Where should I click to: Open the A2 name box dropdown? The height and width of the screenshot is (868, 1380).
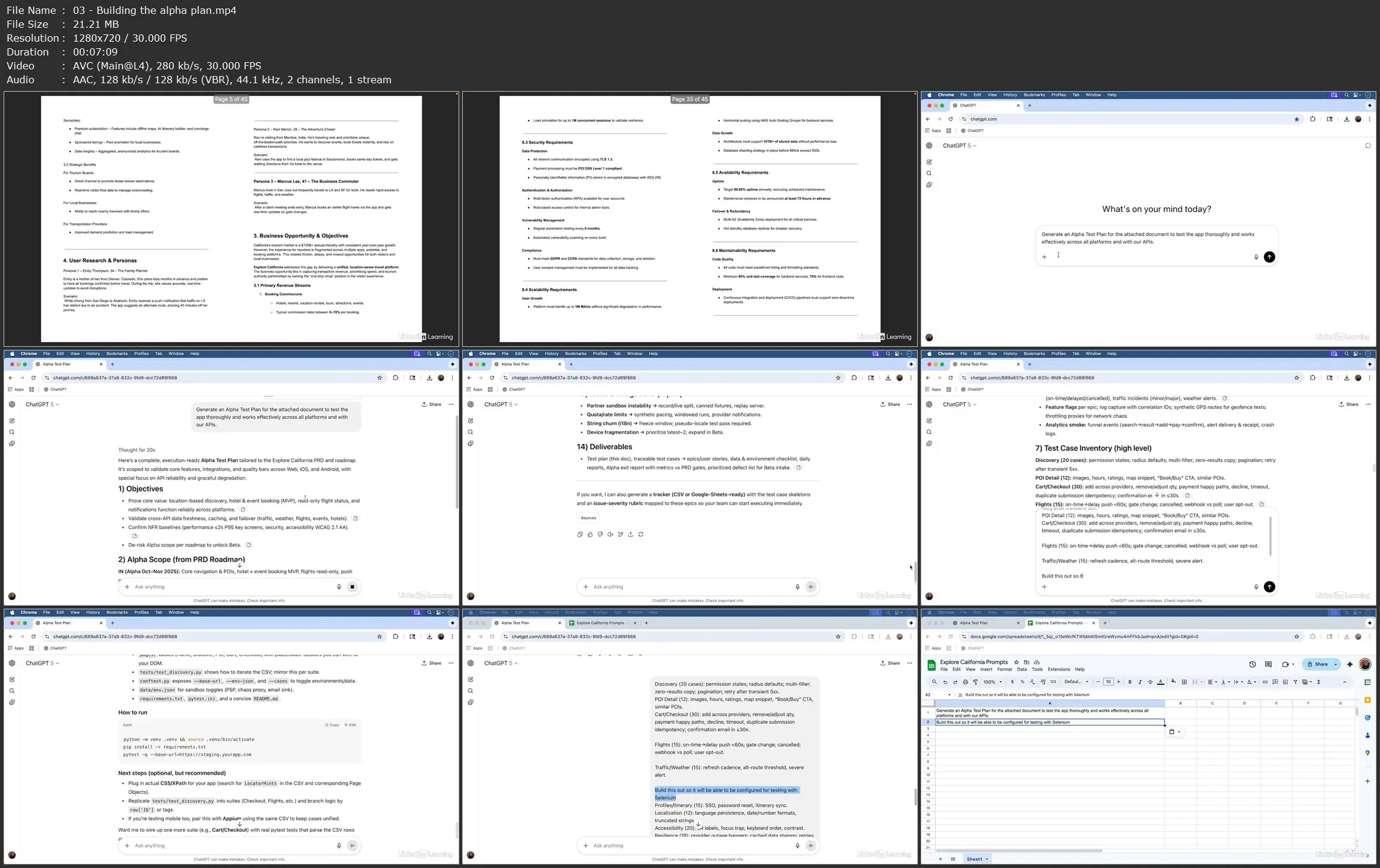pos(949,695)
